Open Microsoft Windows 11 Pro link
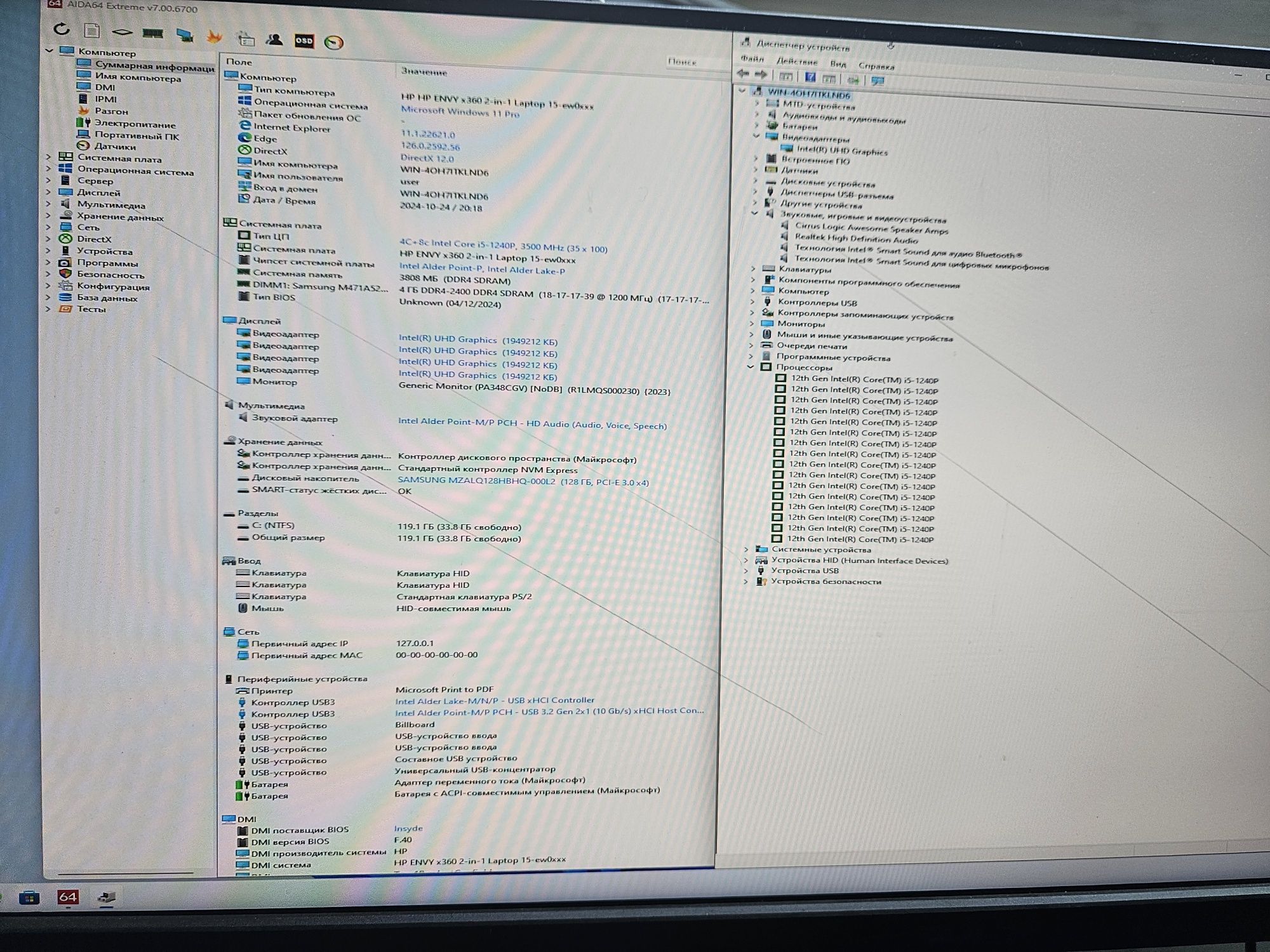1270x952 pixels. (x=460, y=112)
